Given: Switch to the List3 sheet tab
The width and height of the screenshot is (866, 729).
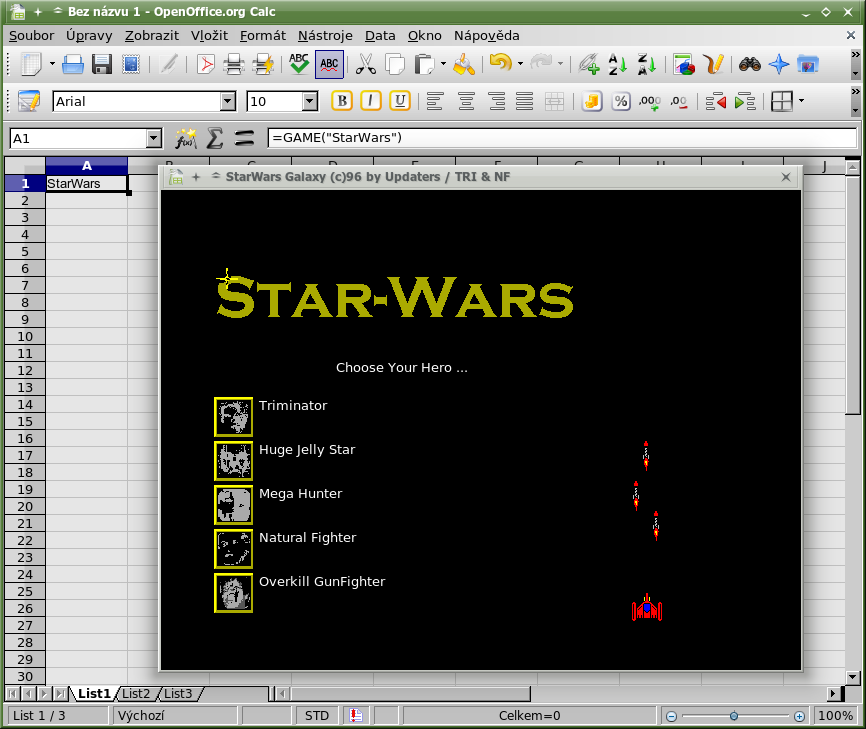Looking at the screenshot, I should click(178, 694).
